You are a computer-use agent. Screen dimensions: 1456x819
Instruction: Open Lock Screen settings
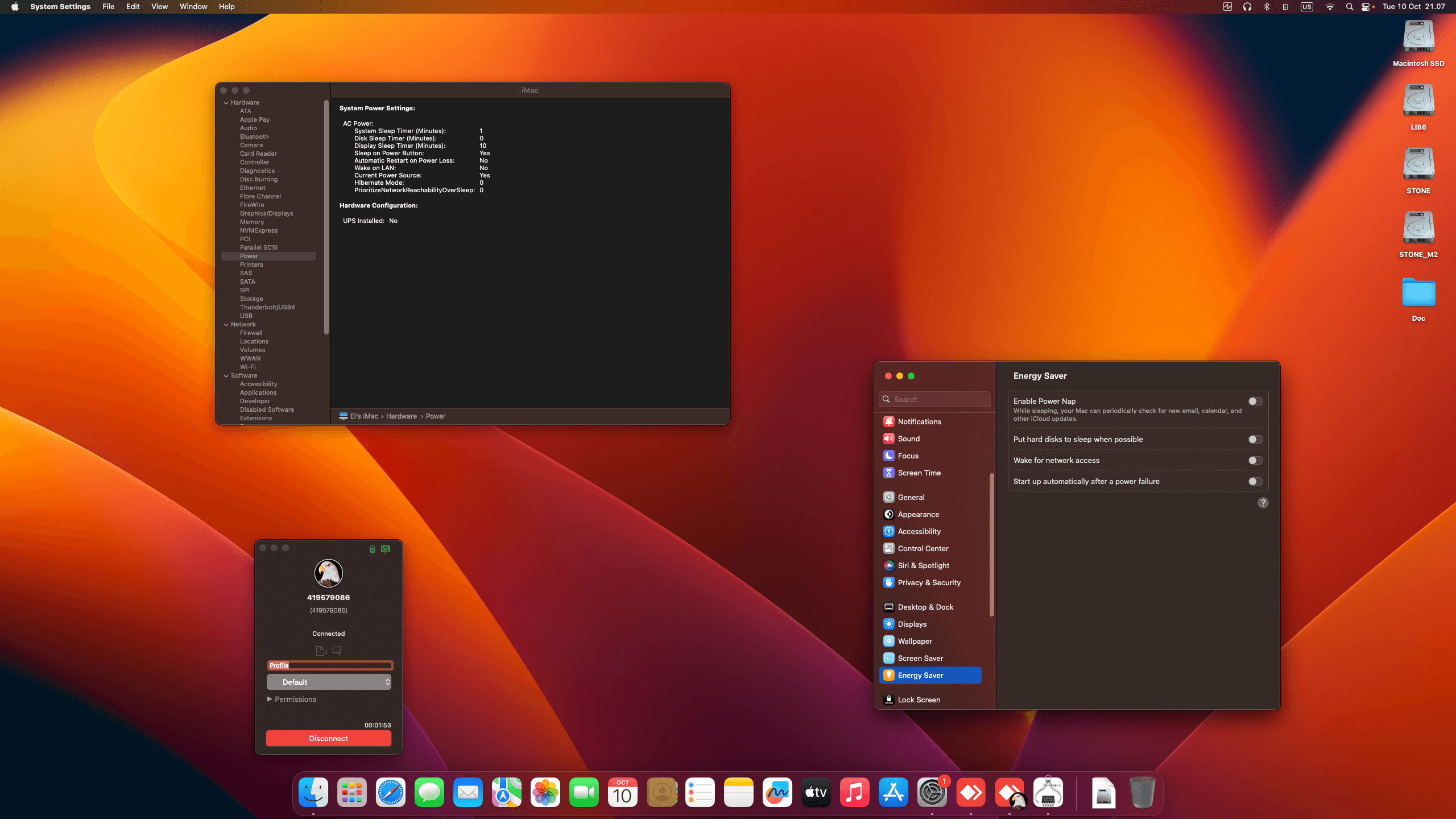(x=919, y=700)
